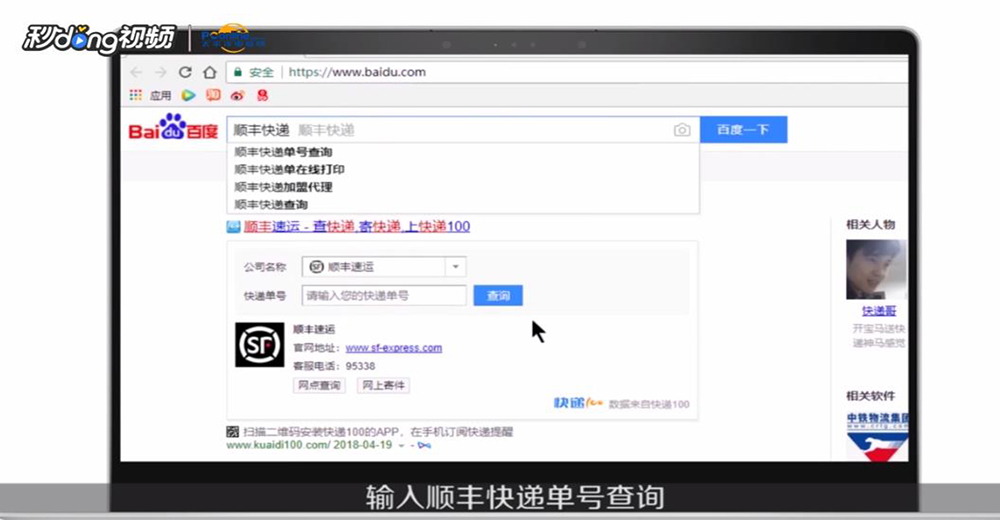Click the 数据来自快递100 text
This screenshot has width=1000, height=520.
click(x=649, y=404)
